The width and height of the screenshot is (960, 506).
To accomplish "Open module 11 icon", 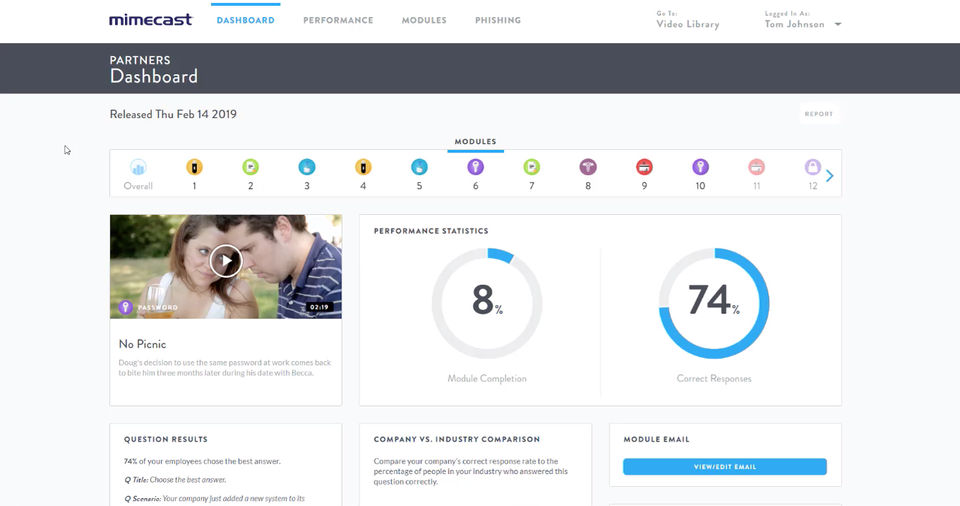I will 757,167.
